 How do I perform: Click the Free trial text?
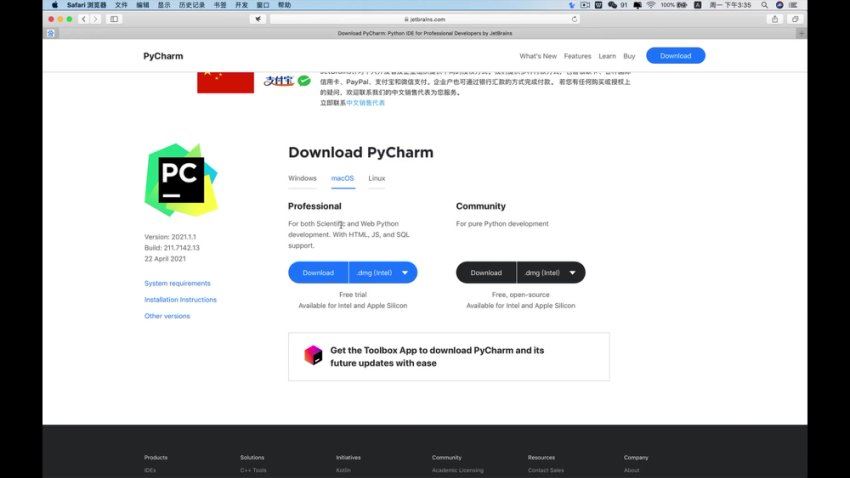[x=353, y=295]
